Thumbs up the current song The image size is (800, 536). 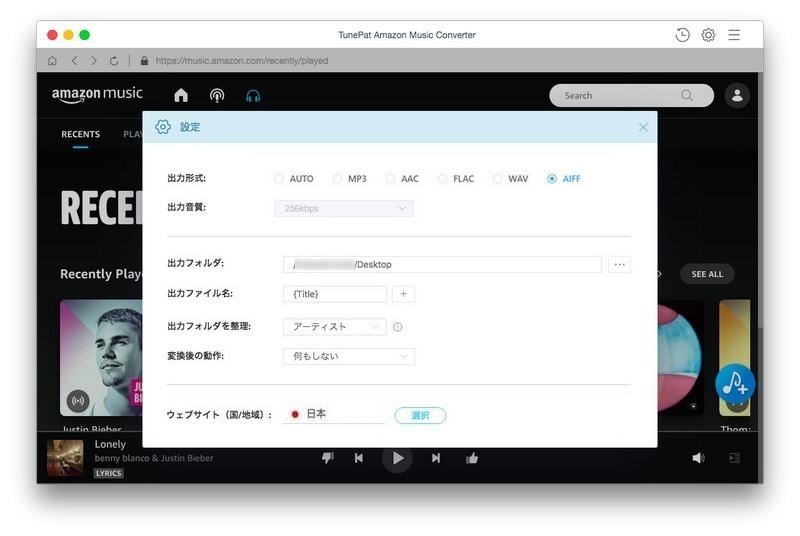472,458
